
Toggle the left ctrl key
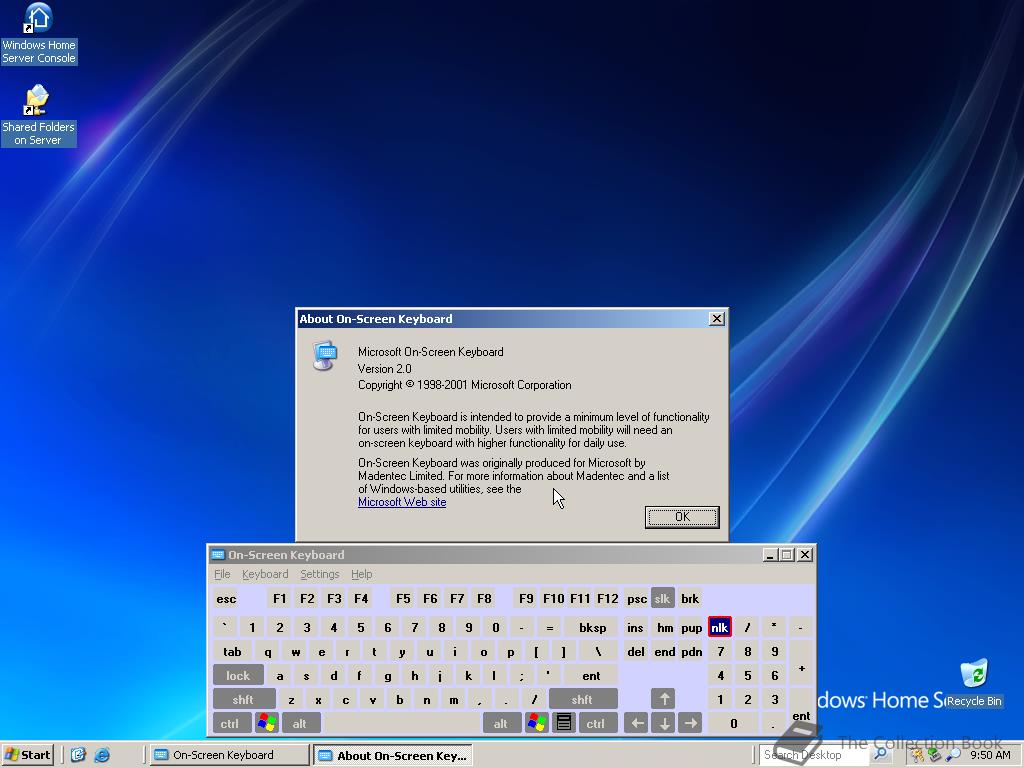tap(230, 723)
